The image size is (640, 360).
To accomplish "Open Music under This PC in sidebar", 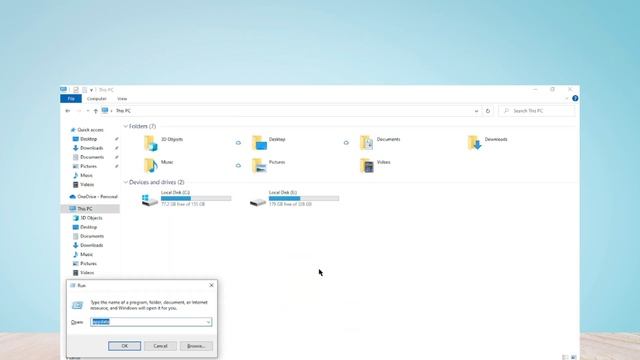I will (x=83, y=254).
